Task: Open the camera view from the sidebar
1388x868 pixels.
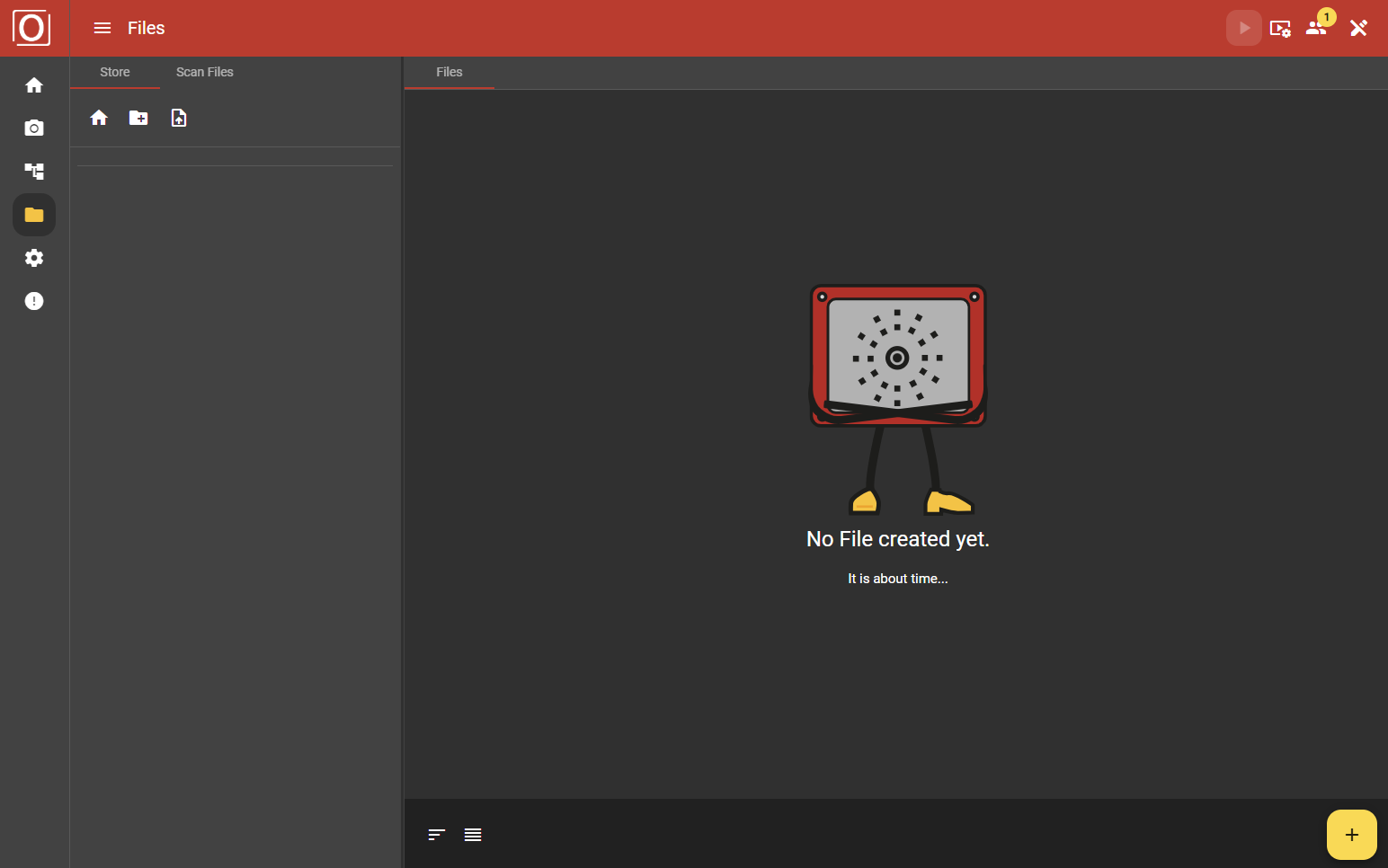Action: [x=33, y=128]
